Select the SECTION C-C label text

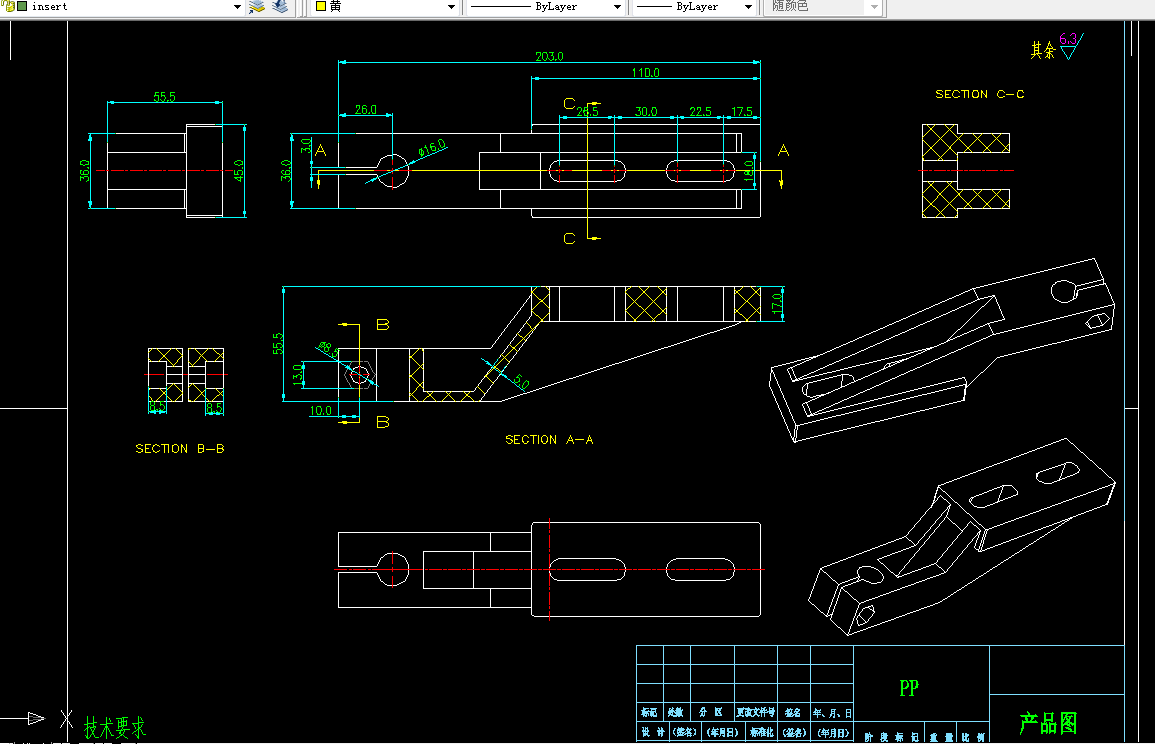pos(980,94)
